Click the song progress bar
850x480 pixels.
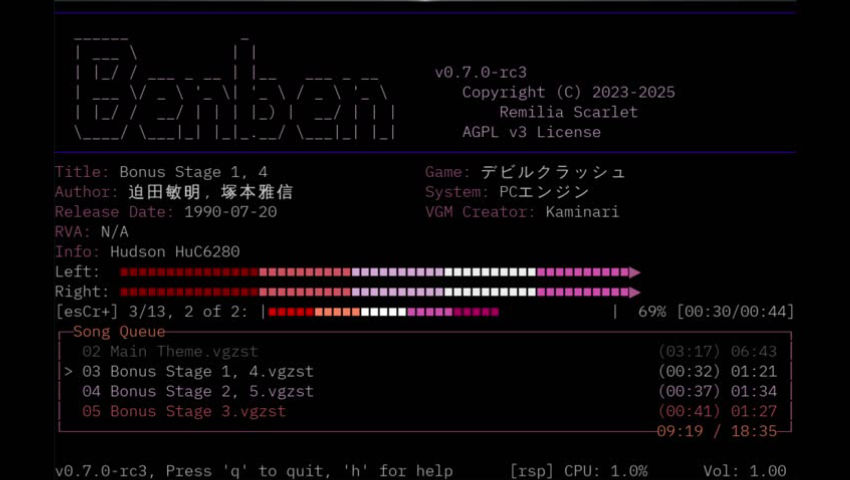click(439, 312)
